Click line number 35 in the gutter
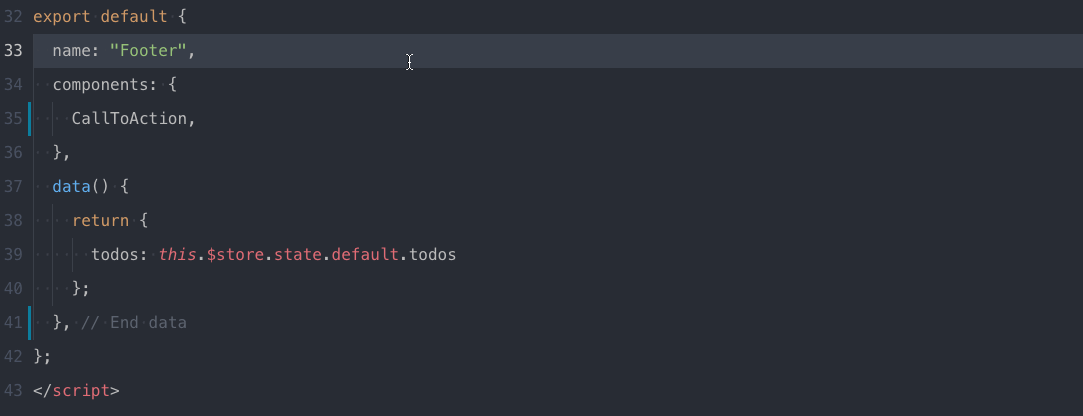Viewport: 1083px width, 416px height. pyautogui.click(x=13, y=118)
